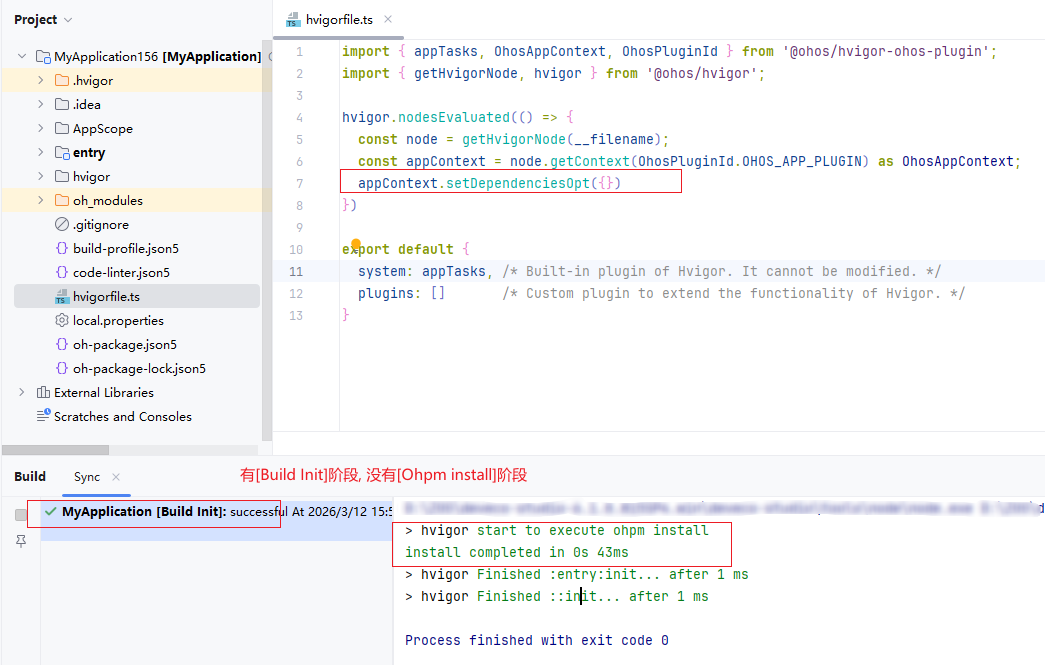The width and height of the screenshot is (1045, 665).
Task: Expand the entry module folder
Action: click(40, 153)
